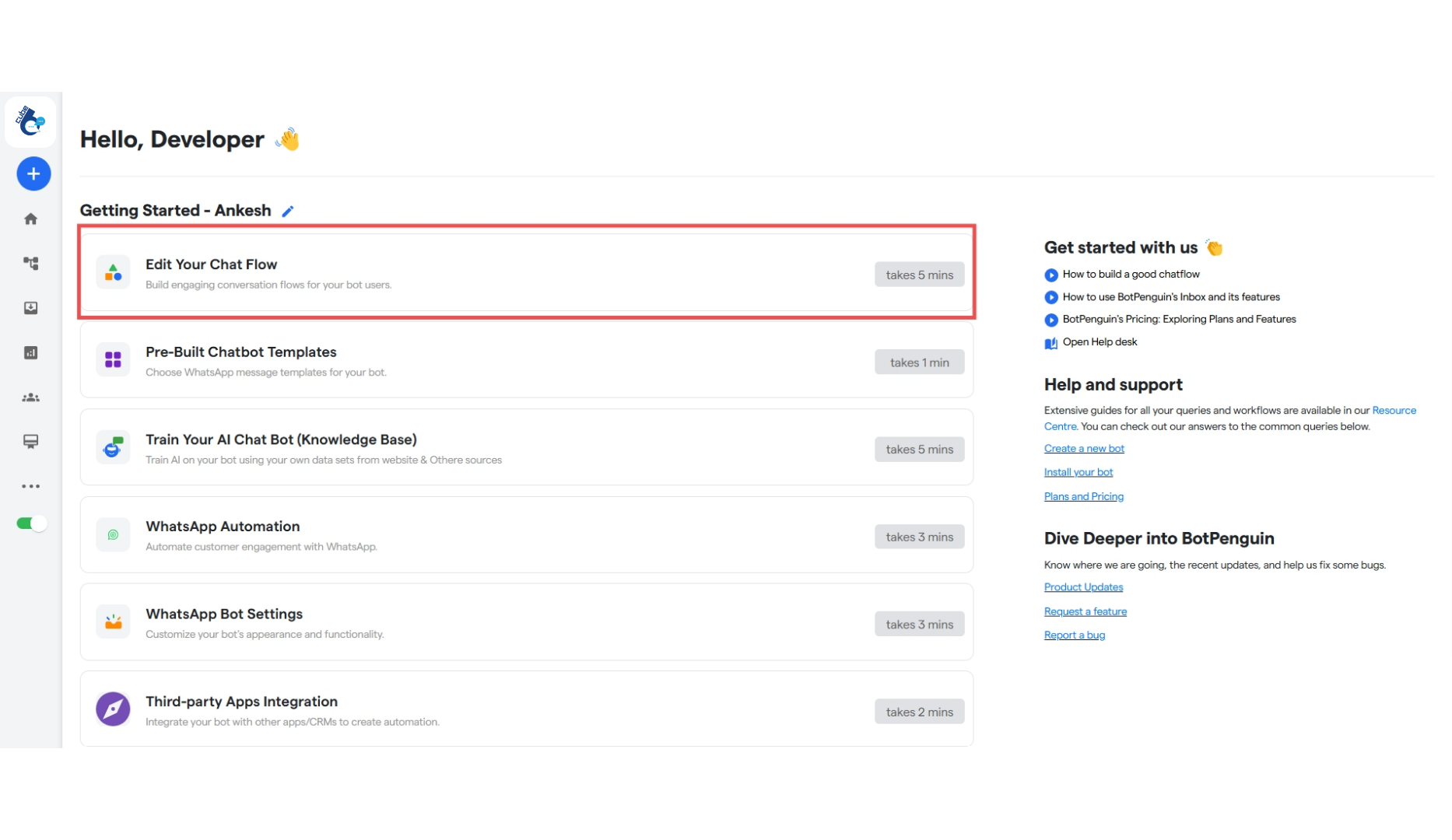Image resolution: width=1452 pixels, height=840 pixels.
Task: Follow the 'Create a new bot' link
Action: (1084, 449)
